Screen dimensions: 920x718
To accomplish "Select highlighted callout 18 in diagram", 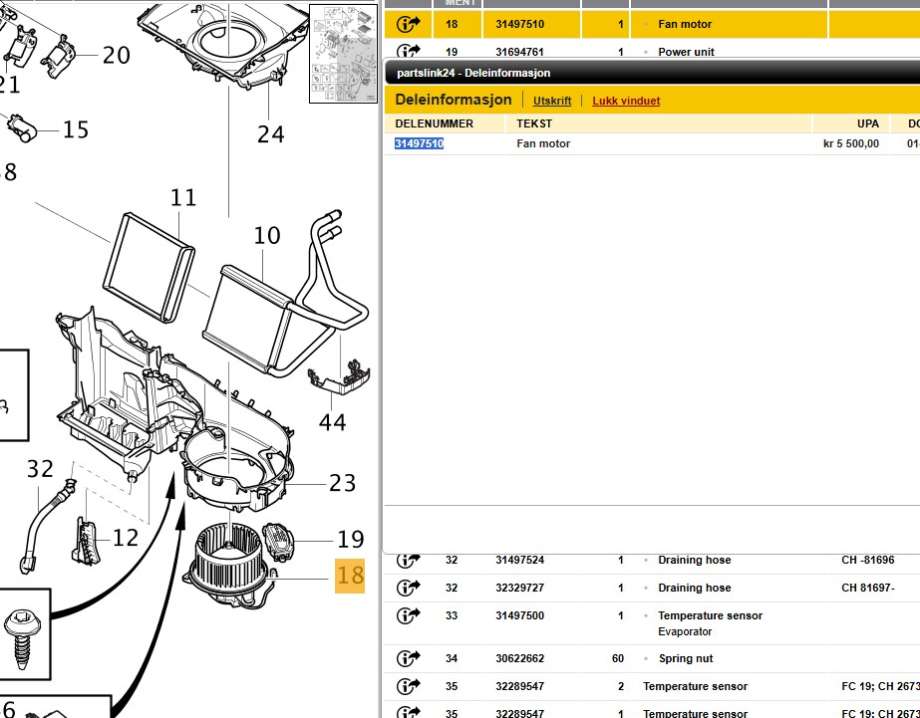I will click(350, 575).
